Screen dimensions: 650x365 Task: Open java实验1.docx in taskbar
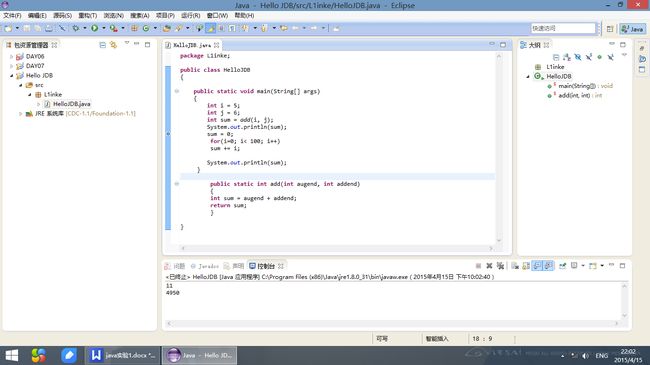tap(123, 355)
